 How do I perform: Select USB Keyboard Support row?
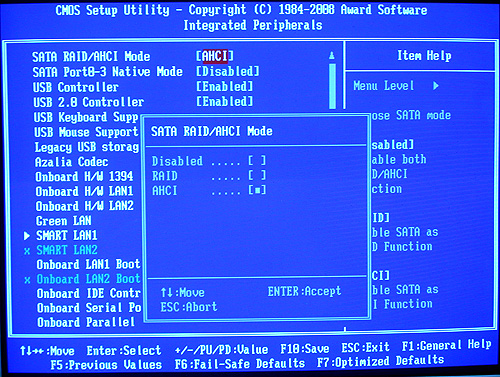[x=86, y=117]
